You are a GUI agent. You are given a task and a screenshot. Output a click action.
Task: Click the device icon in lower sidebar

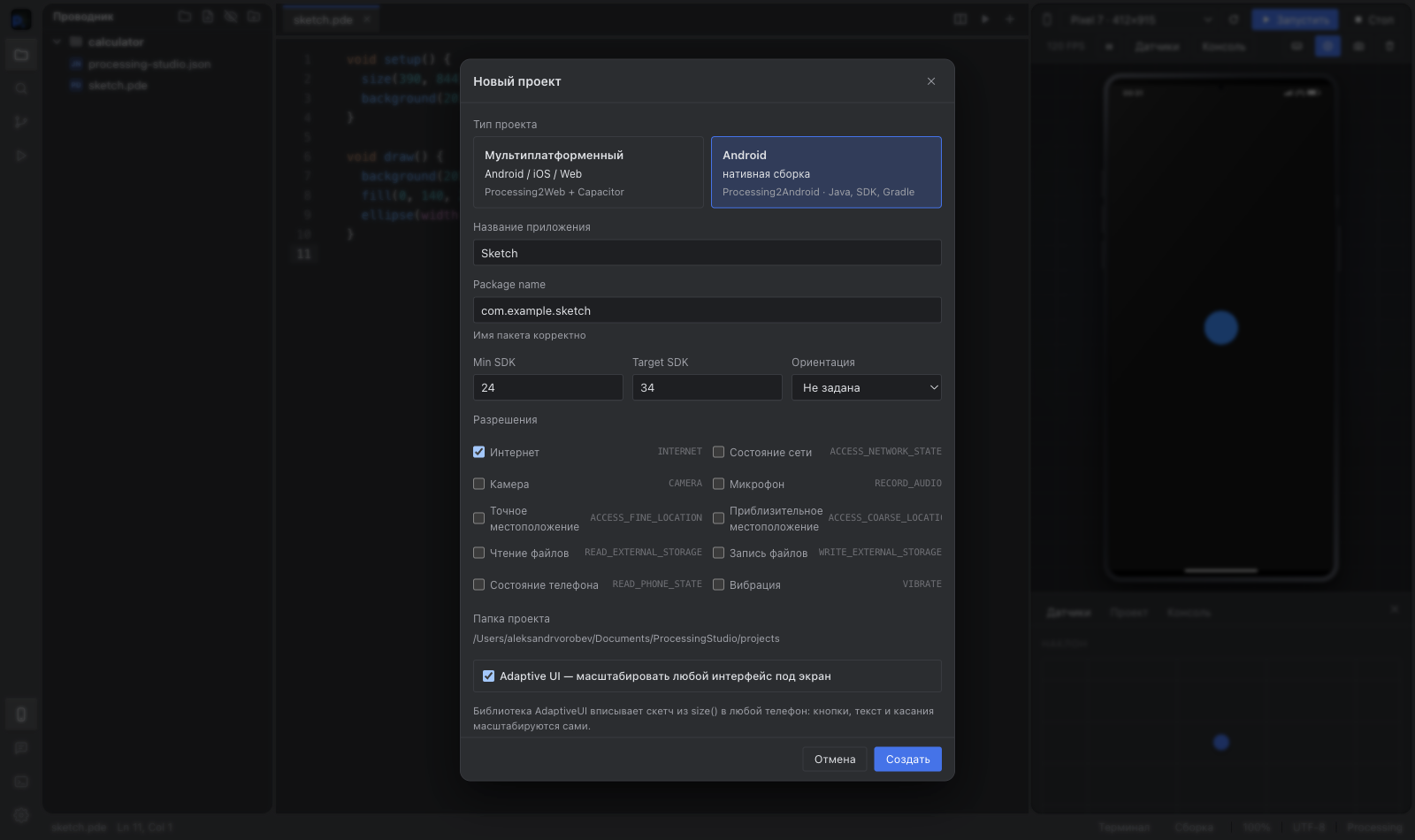coord(21,714)
